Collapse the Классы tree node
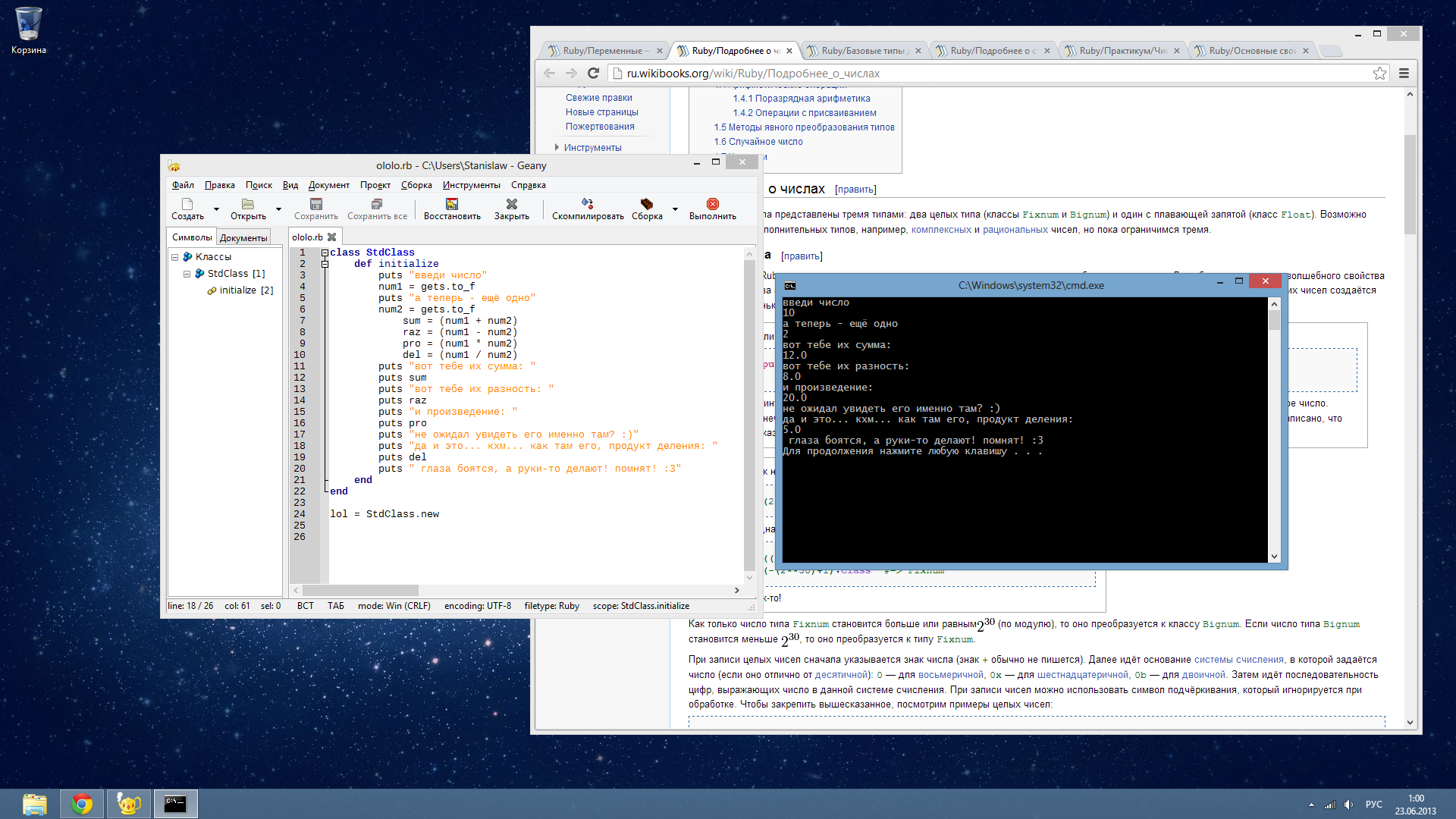The image size is (1456, 819). point(175,257)
